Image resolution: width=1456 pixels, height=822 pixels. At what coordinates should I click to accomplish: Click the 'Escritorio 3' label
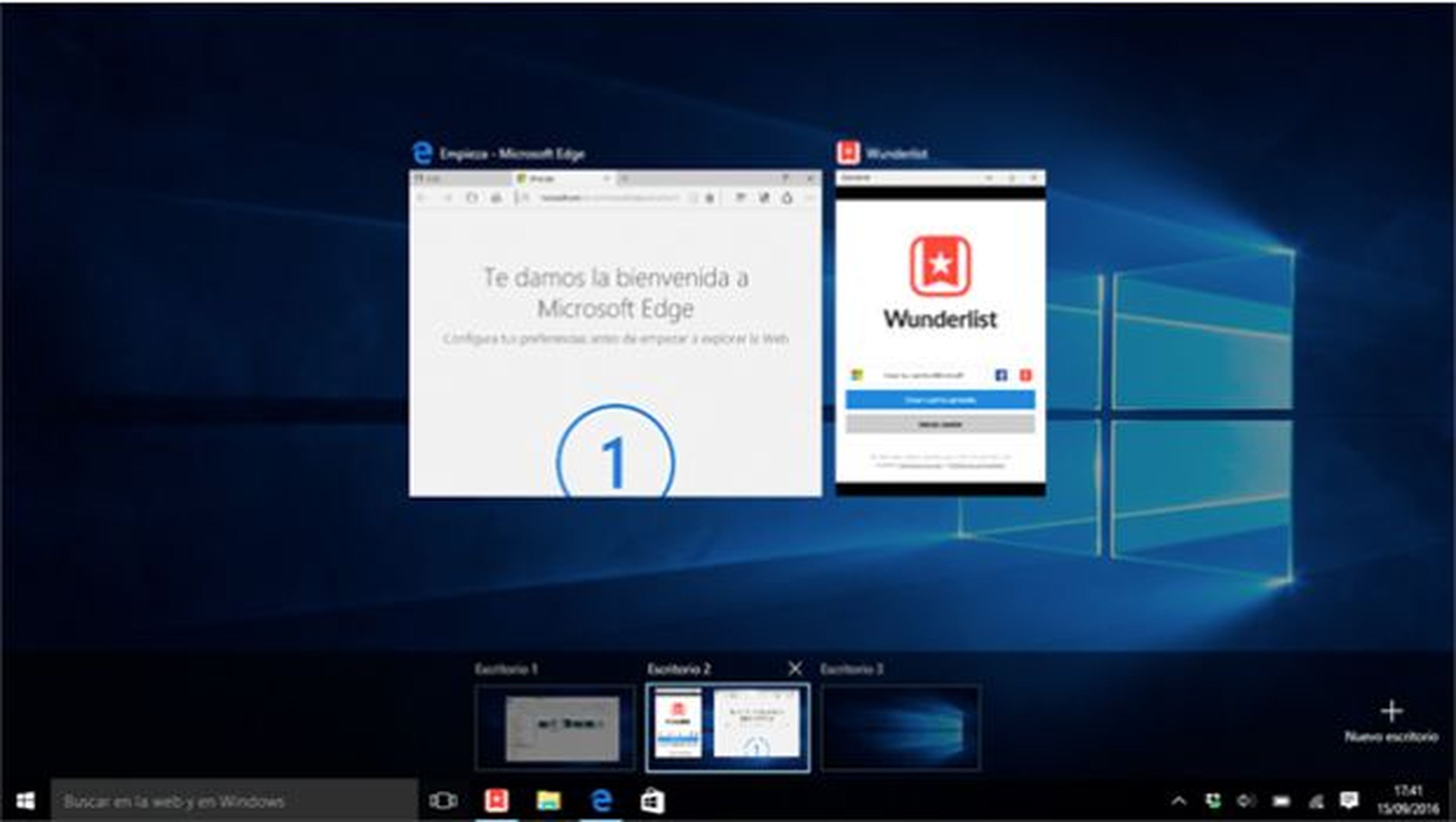(851, 669)
